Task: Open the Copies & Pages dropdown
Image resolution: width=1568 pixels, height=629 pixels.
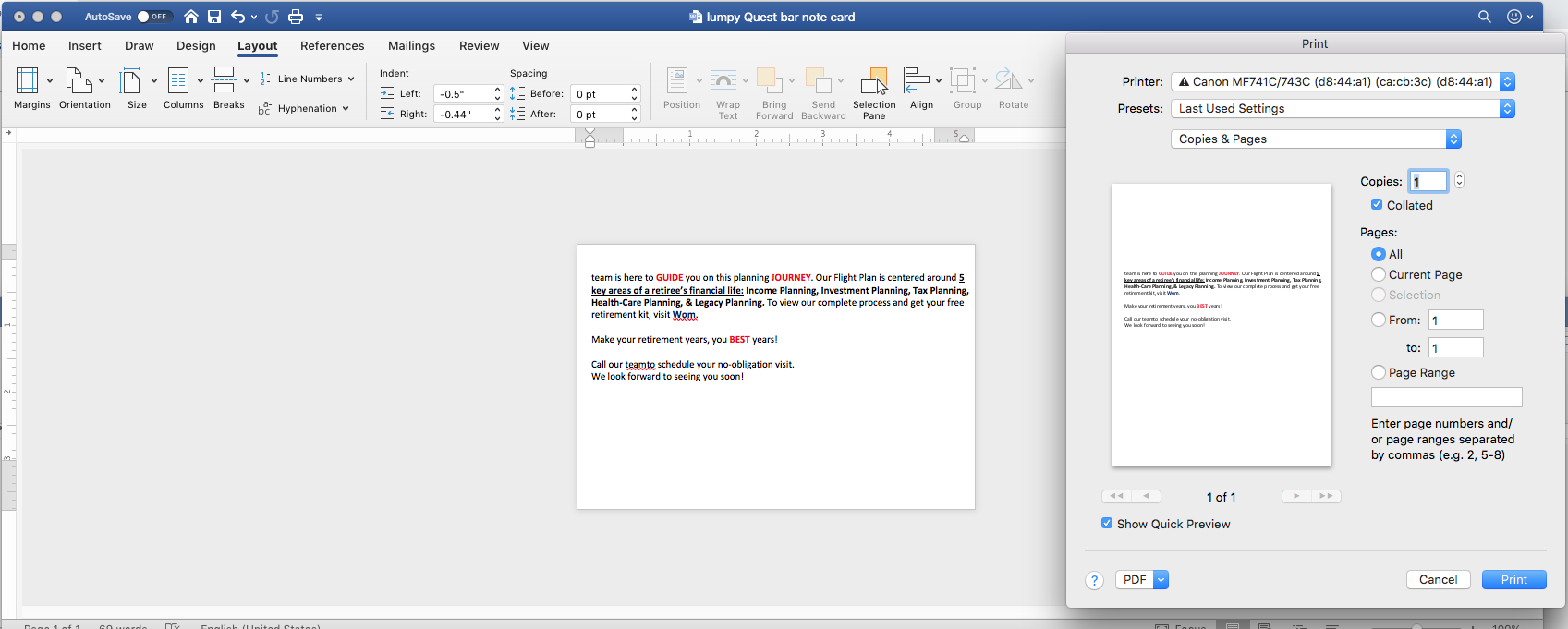Action: pyautogui.click(x=1315, y=139)
